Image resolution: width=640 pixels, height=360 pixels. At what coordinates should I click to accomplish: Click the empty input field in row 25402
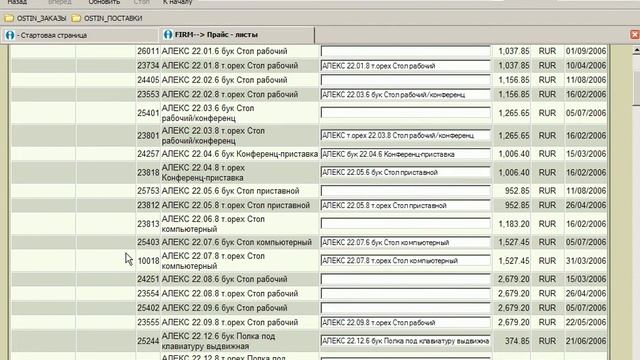click(405, 308)
